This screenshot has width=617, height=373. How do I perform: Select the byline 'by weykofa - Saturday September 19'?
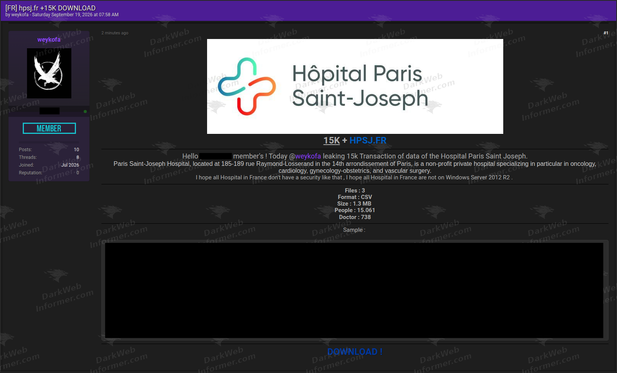[x=62, y=15]
